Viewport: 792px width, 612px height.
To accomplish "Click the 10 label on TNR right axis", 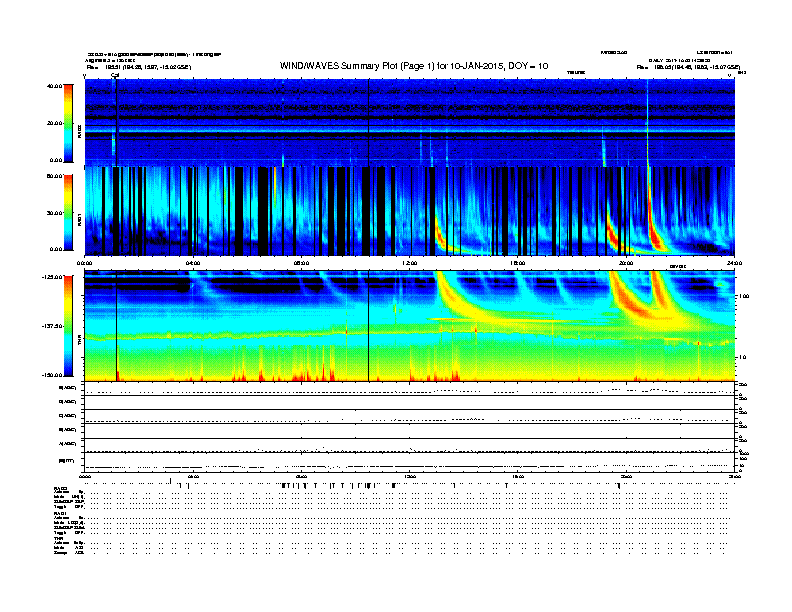I will point(742,358).
